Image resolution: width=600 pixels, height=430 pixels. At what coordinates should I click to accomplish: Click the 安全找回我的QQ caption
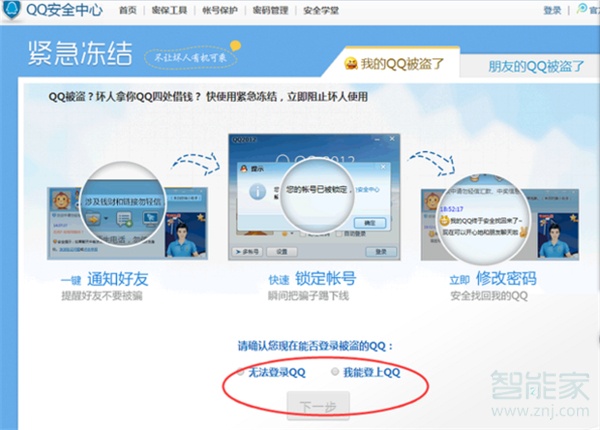(x=489, y=296)
